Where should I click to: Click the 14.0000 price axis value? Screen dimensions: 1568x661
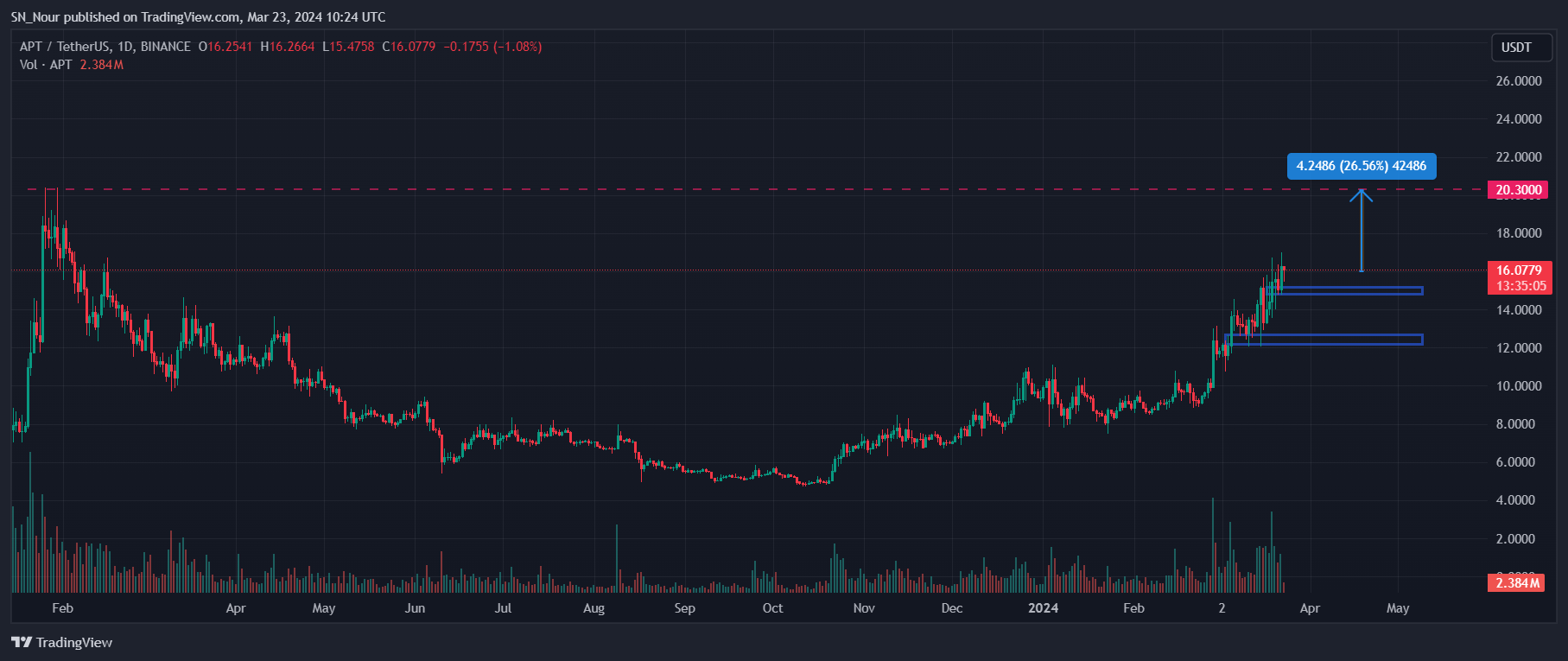coord(1519,309)
